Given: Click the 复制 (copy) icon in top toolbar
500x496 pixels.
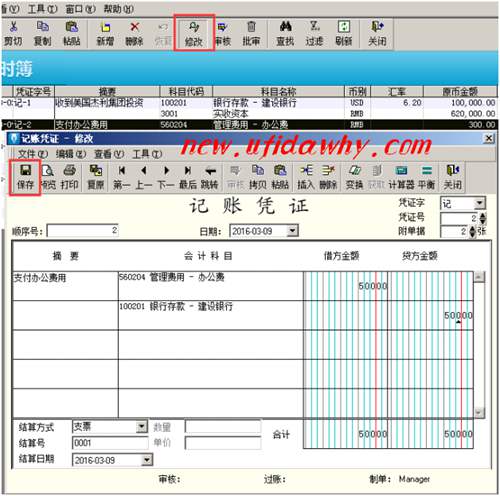Looking at the screenshot, I should [x=42, y=33].
